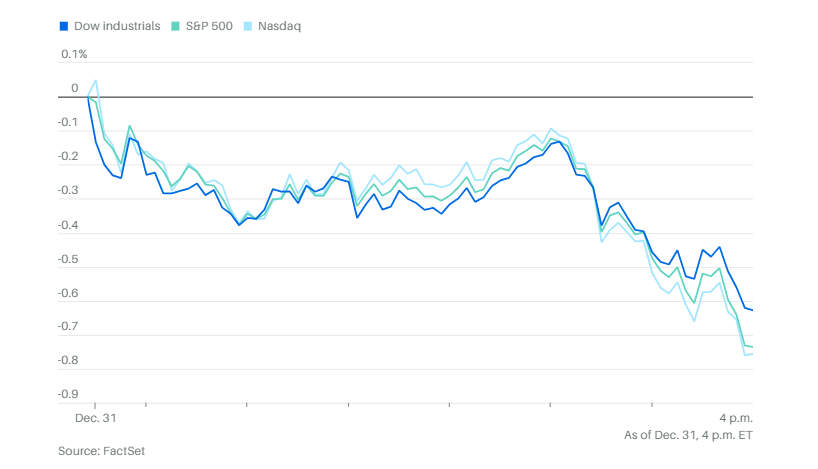Click the Dow line's final endpoint at 4 p.m.

click(x=752, y=310)
